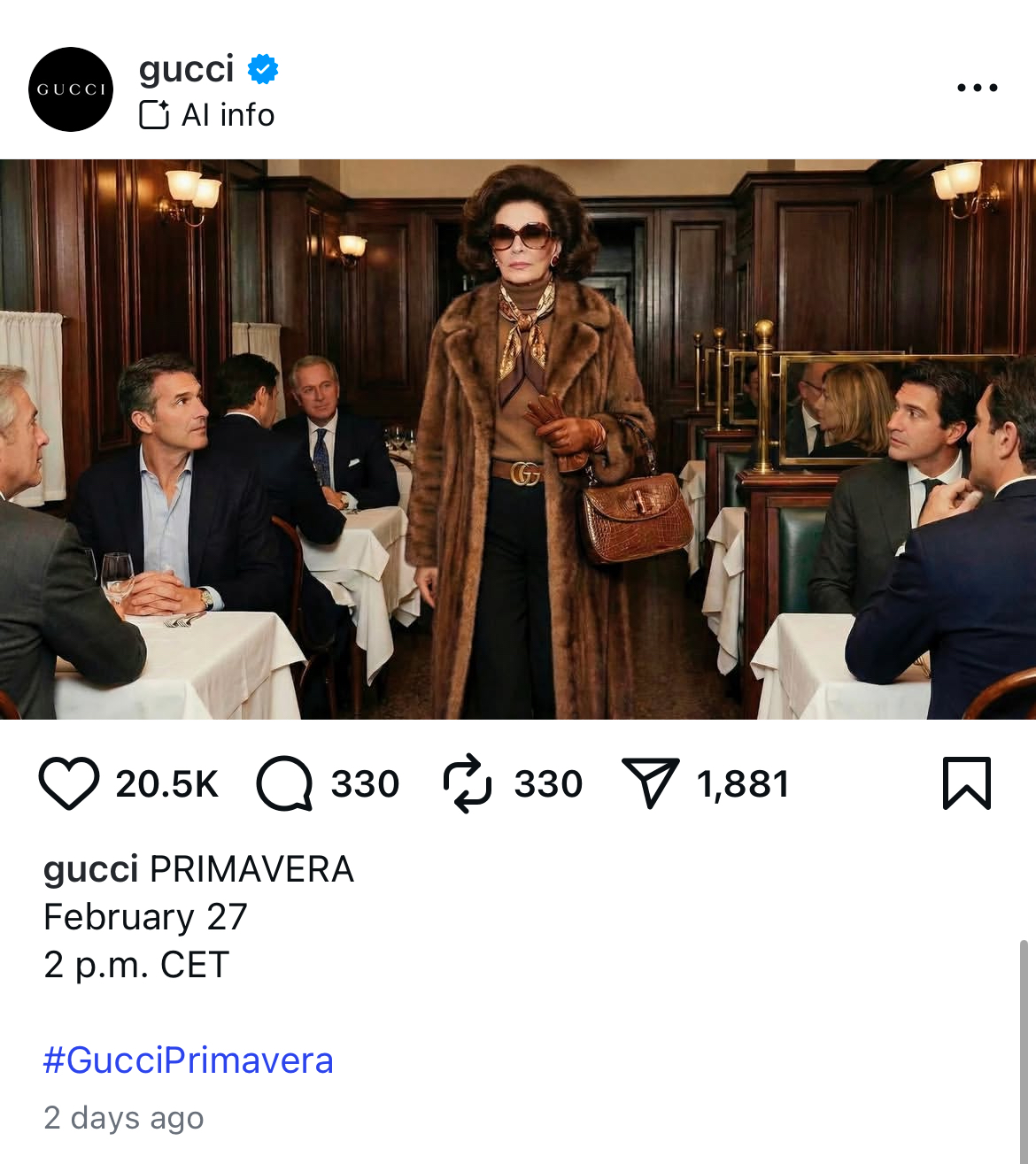Click the vertical scrollbar on right edge

tap(1025, 1052)
